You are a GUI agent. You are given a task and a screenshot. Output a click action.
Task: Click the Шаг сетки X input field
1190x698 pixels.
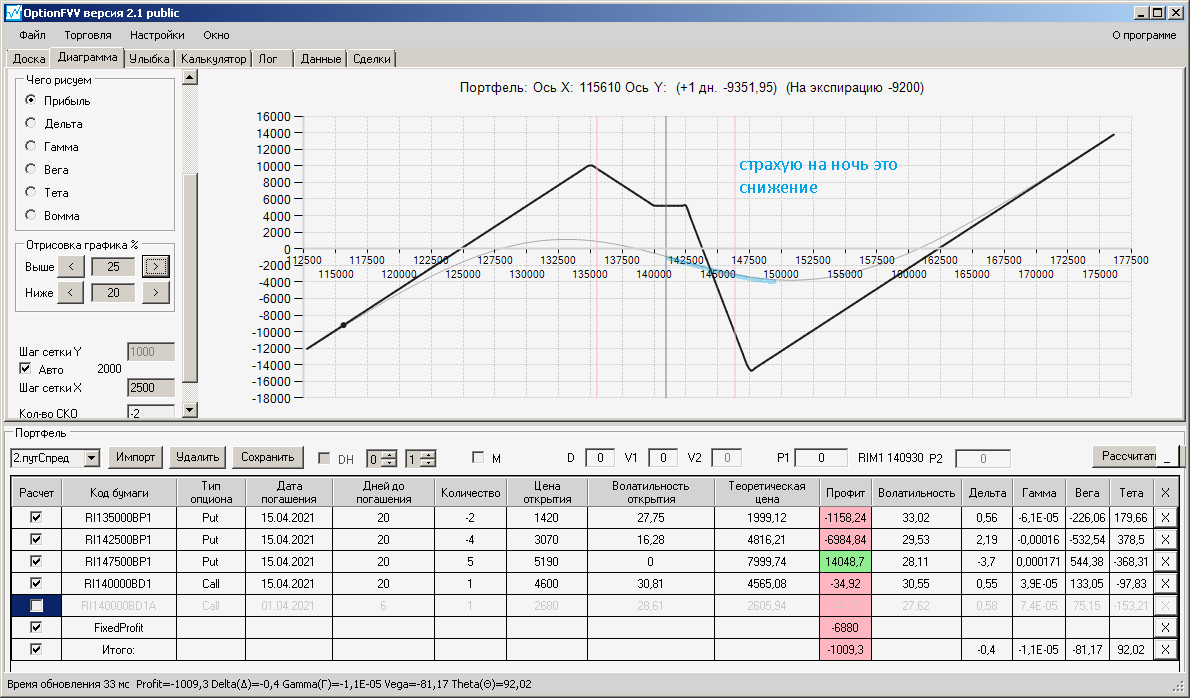click(x=150, y=388)
